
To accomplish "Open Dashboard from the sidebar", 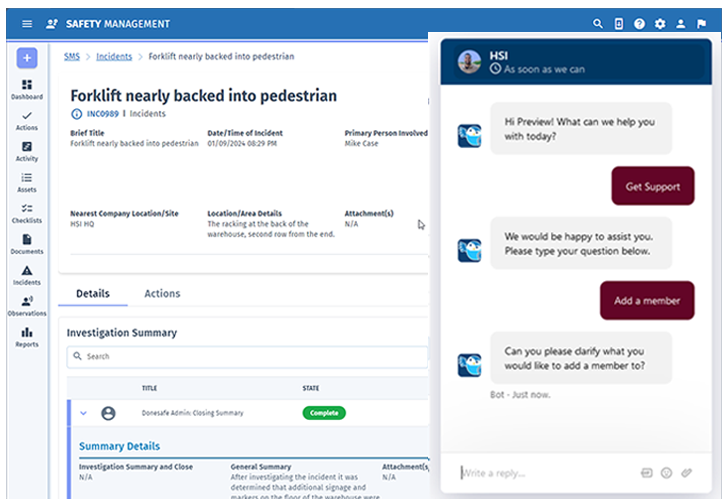I will pos(27,90).
